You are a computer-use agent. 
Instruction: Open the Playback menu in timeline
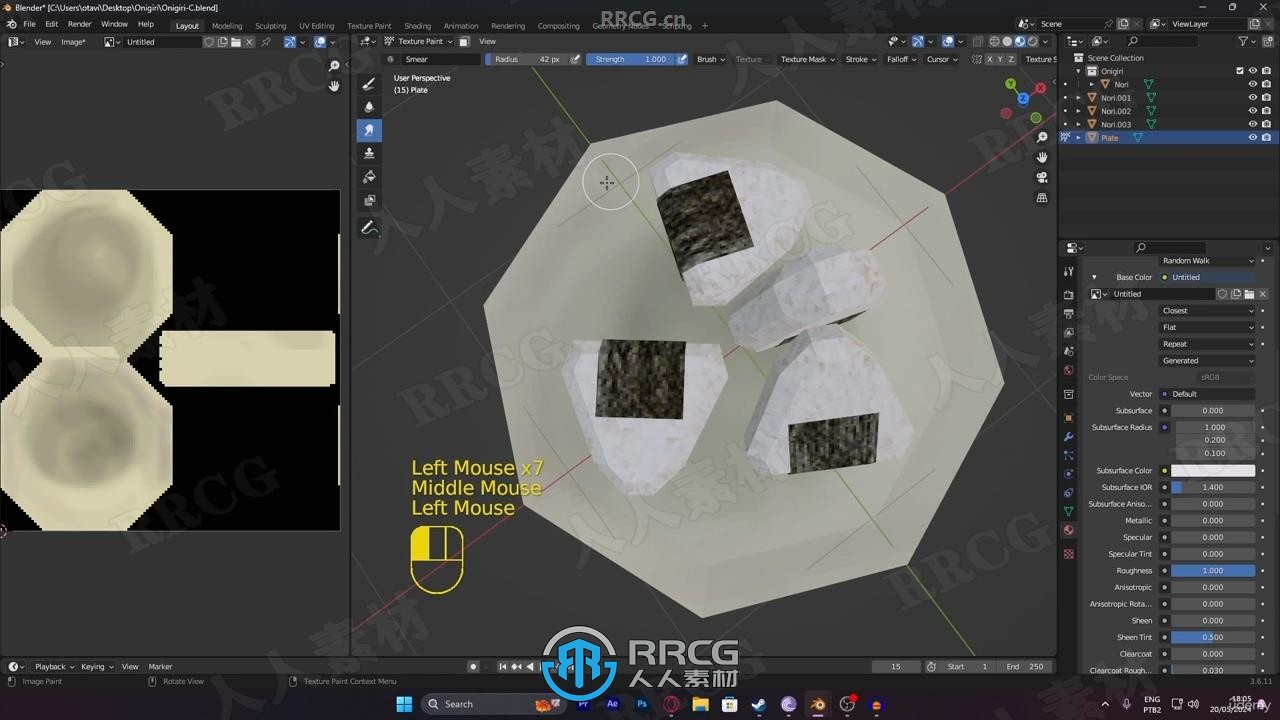point(53,666)
